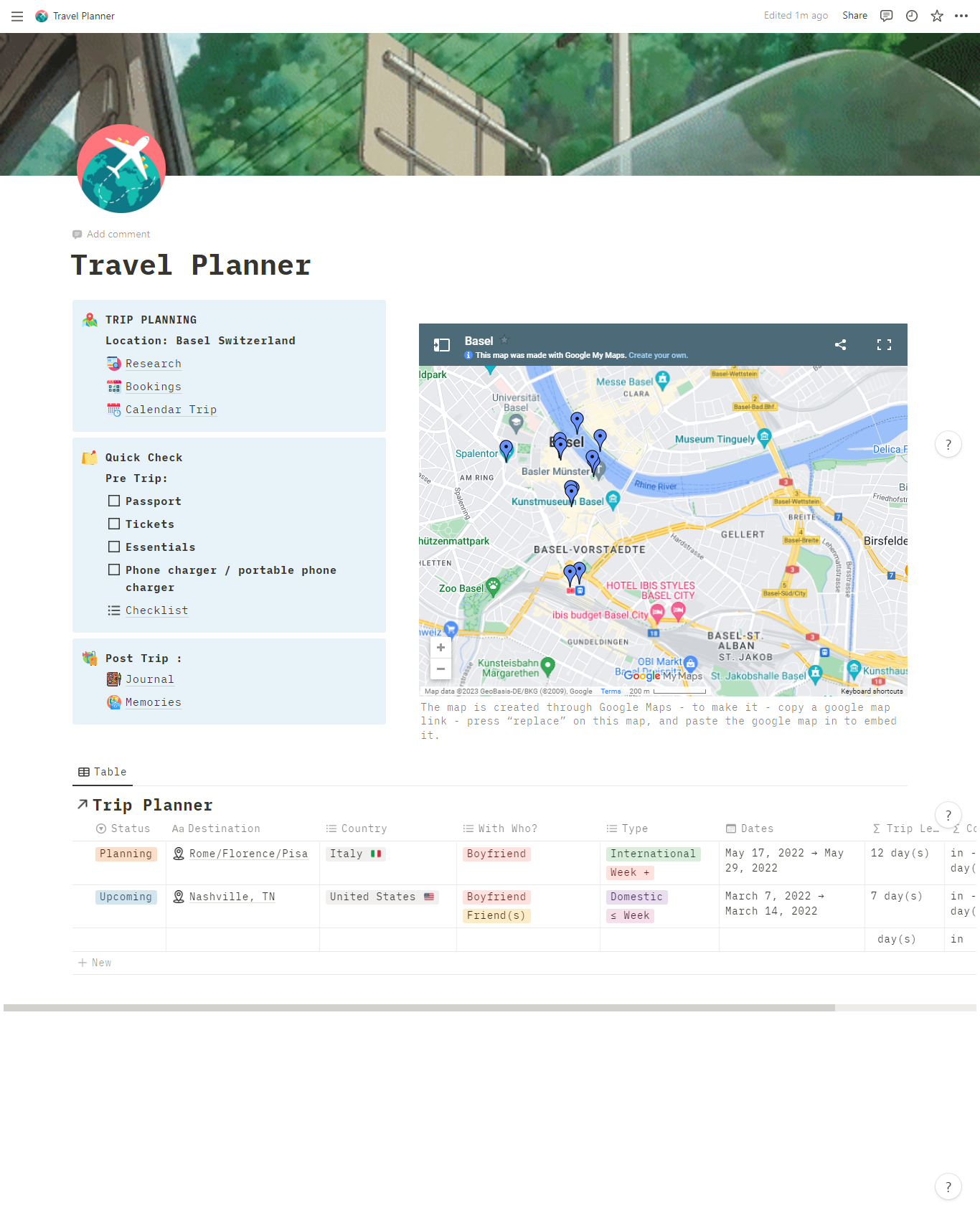Open the hamburger sidebar menu
The width and height of the screenshot is (980, 1218).
coord(17,16)
